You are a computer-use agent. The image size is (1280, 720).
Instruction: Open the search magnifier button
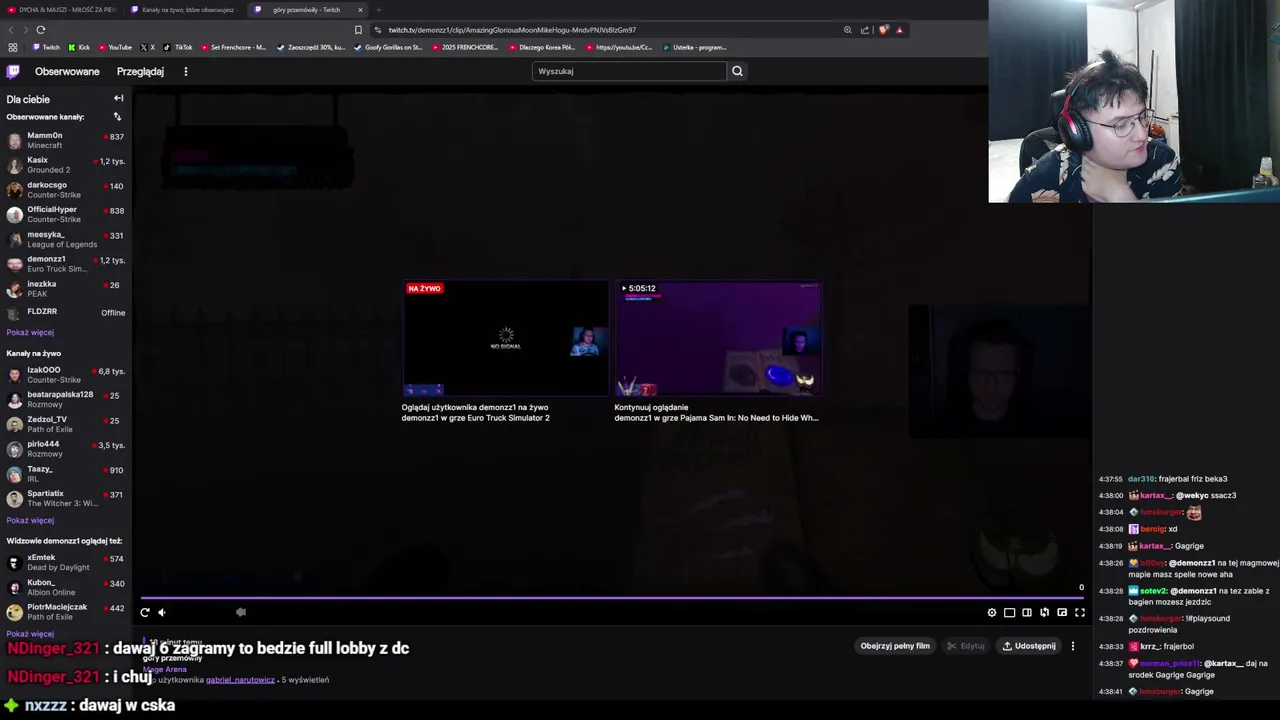[x=737, y=71]
